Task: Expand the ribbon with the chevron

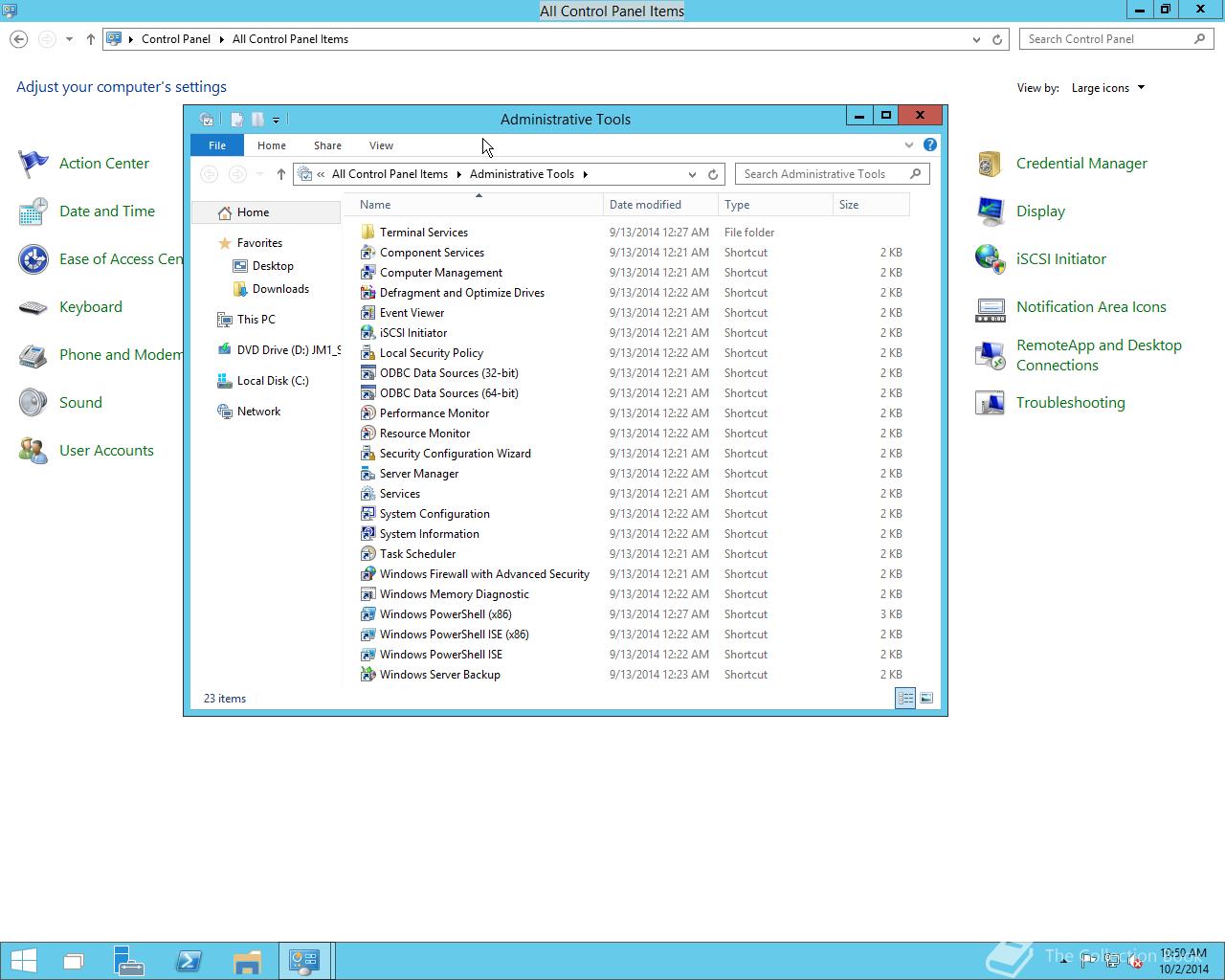Action: 909,145
